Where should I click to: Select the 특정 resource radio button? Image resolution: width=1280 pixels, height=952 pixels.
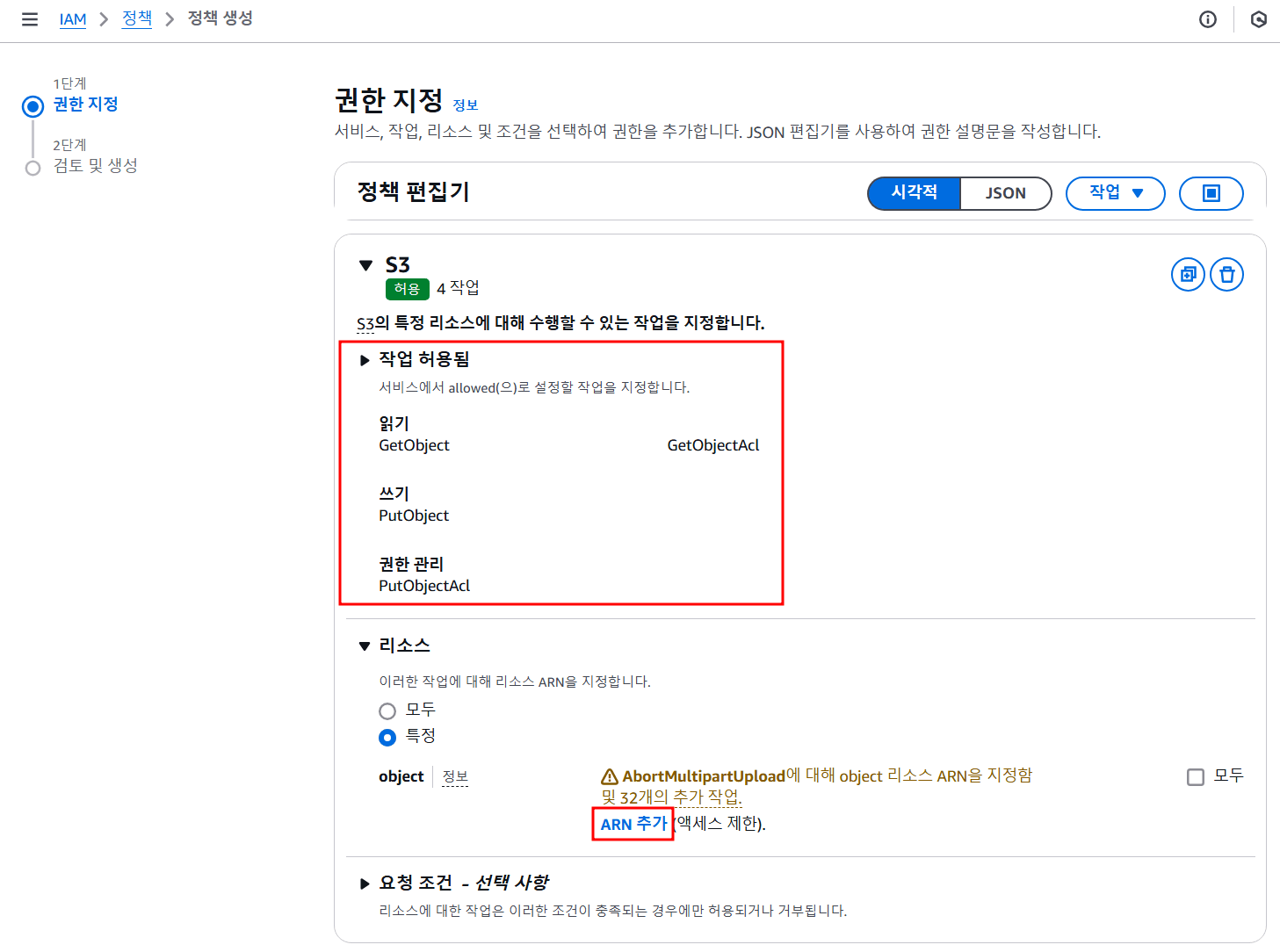tap(387, 738)
